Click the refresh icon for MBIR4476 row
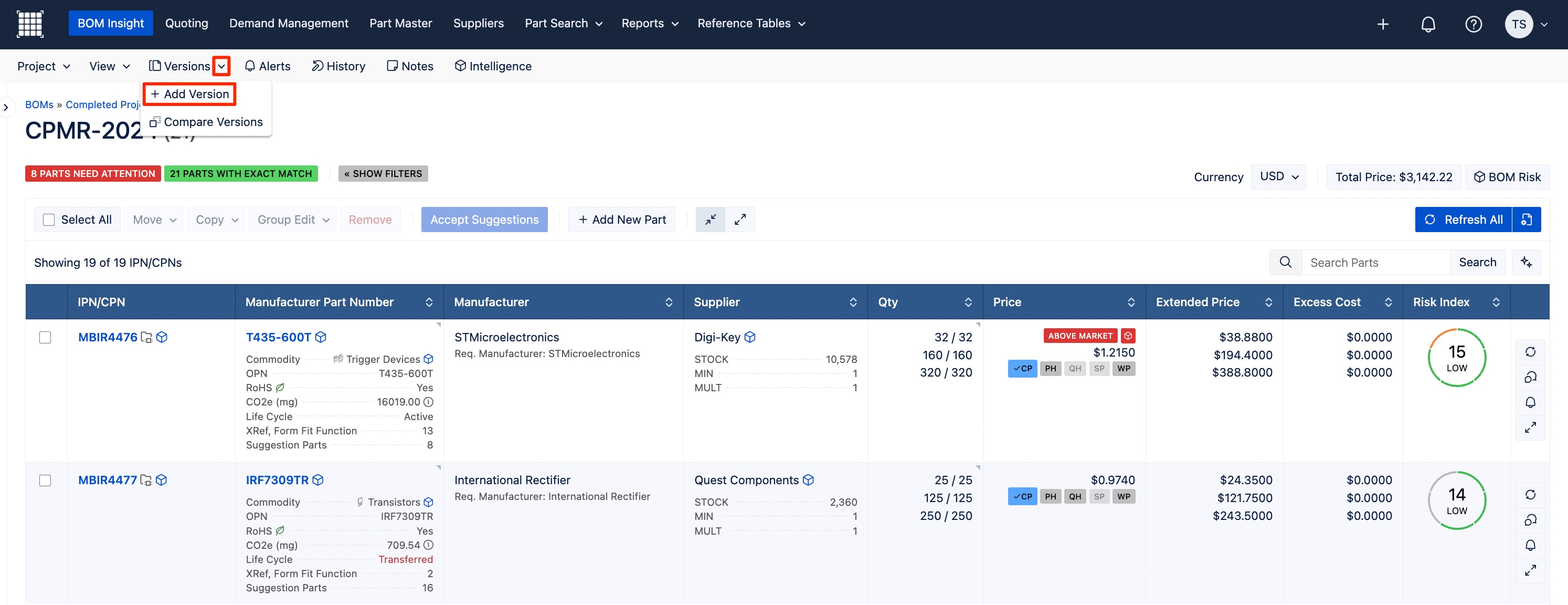The height and width of the screenshot is (605, 1568). pyautogui.click(x=1530, y=352)
